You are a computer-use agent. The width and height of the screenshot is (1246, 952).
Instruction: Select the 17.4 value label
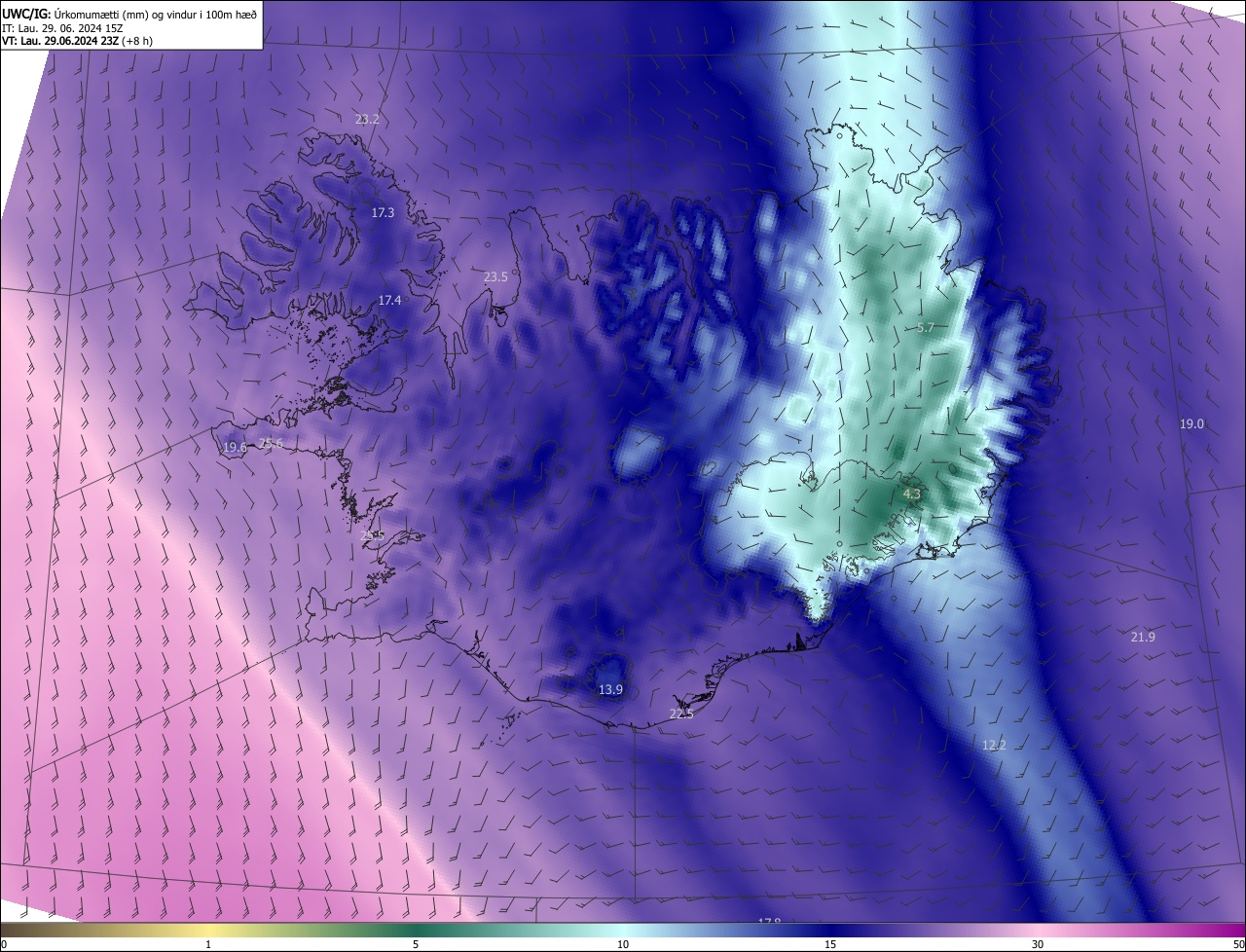tap(389, 301)
